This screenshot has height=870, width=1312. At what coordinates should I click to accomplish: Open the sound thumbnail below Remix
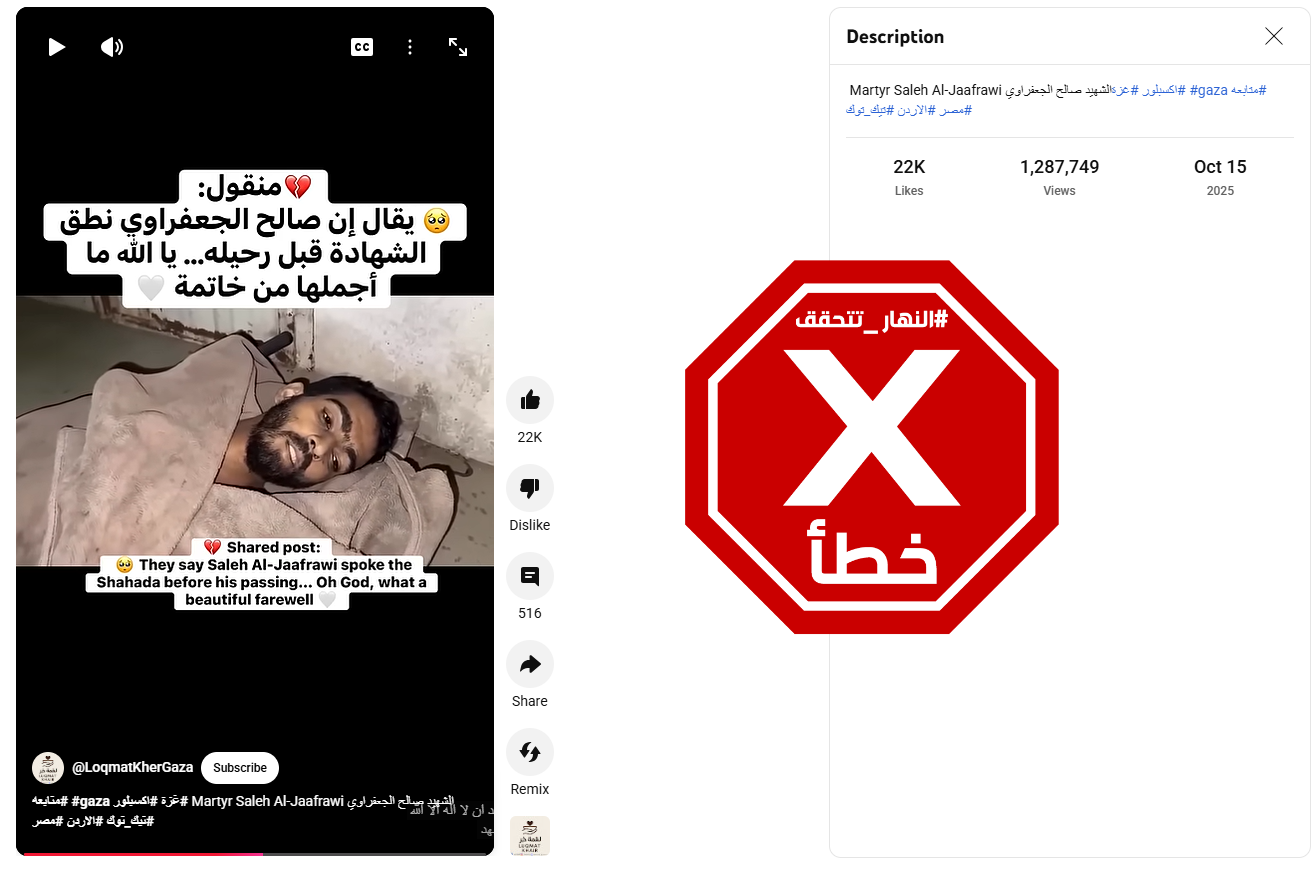coord(530,836)
